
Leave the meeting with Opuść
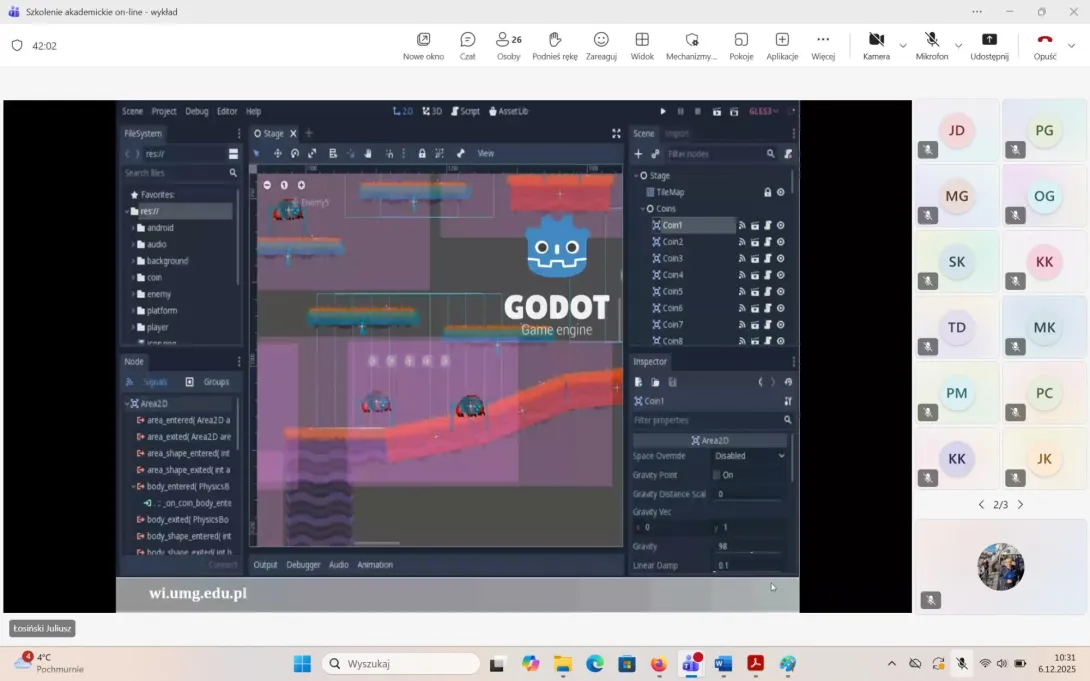coord(1045,45)
